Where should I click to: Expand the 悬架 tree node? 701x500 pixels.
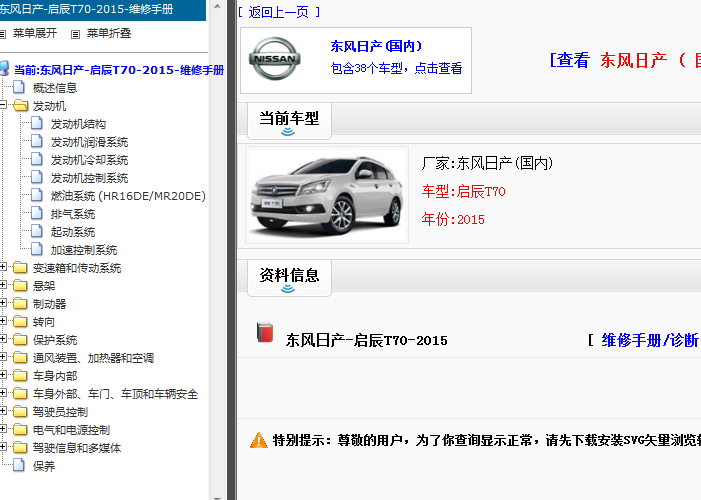3,285
